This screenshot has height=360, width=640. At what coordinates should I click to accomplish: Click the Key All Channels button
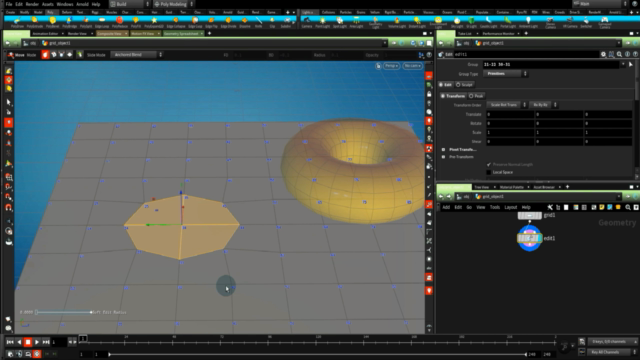610,352
